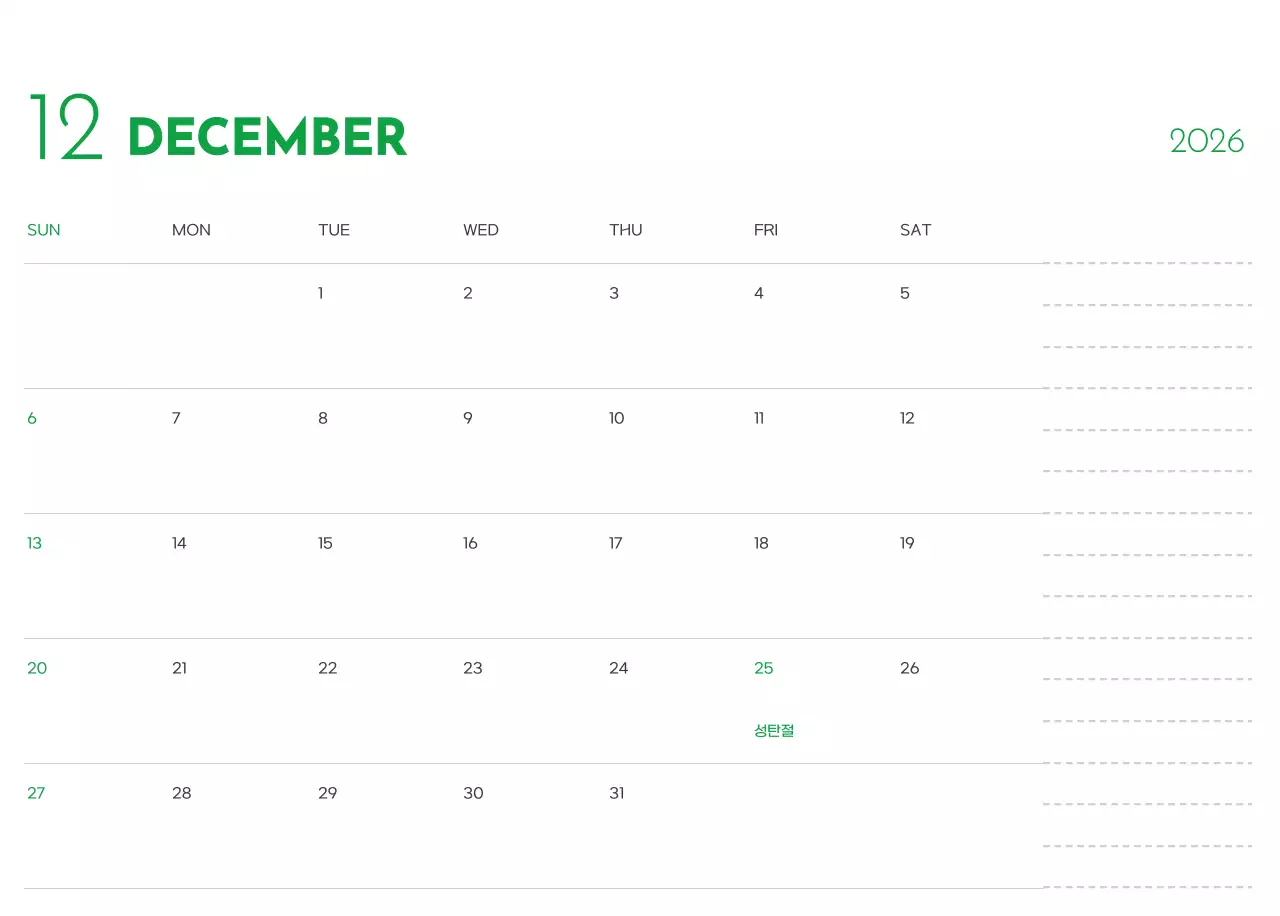Select December 1 on the calendar
The height and width of the screenshot is (916, 1280).
[x=320, y=293]
